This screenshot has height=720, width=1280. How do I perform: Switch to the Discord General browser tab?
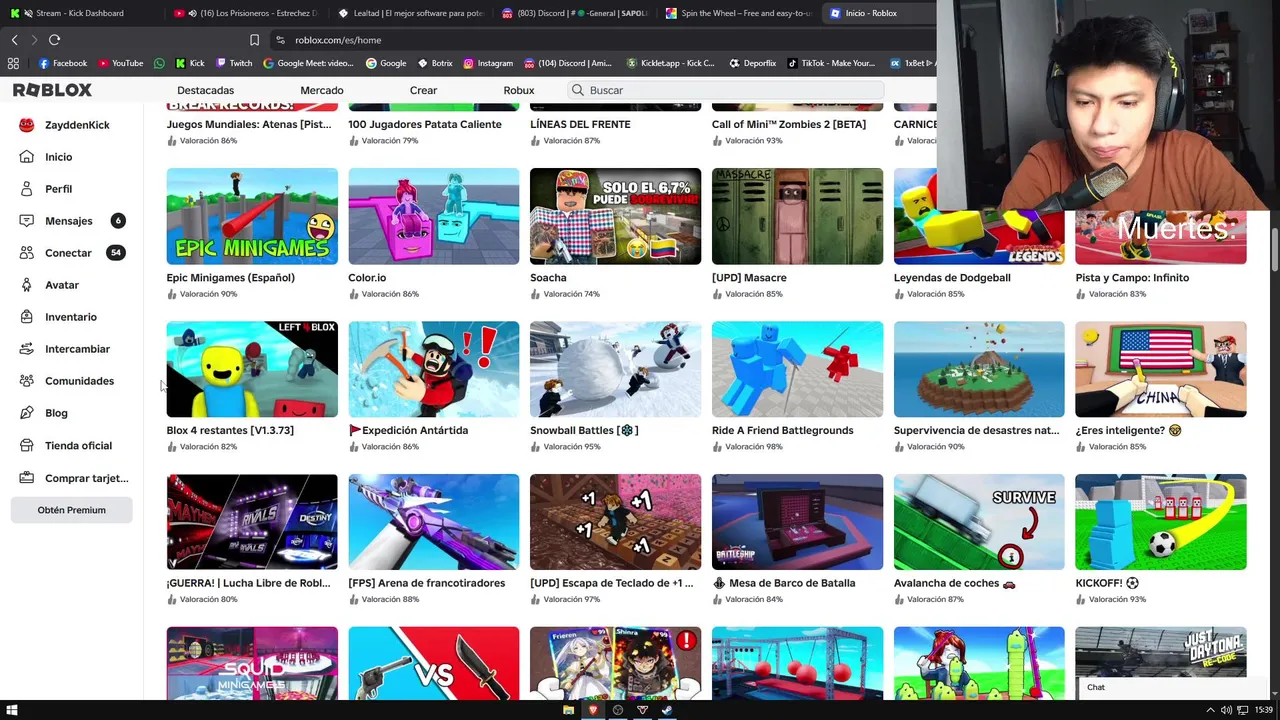(x=574, y=13)
